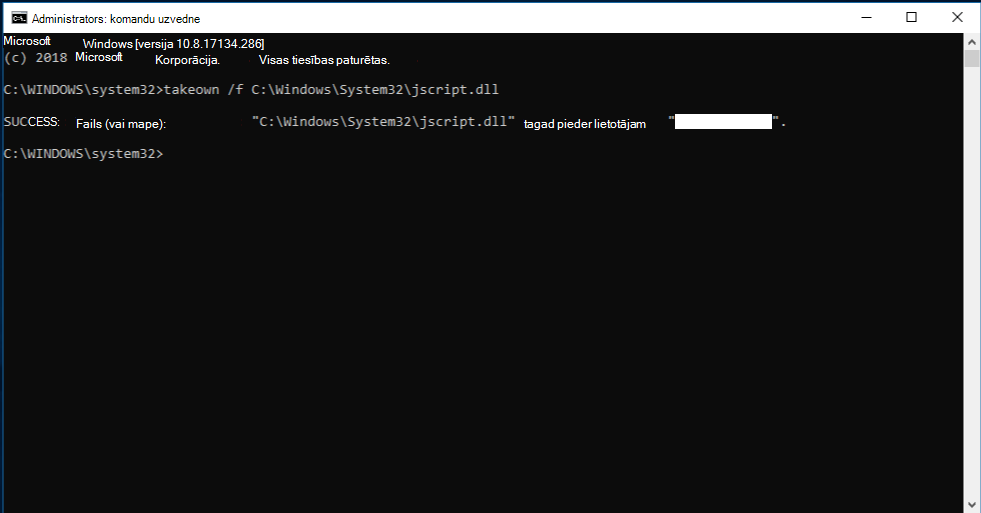Click the last C:\WINDOWS\system32> prompt line
Image resolution: width=981 pixels, height=513 pixels.
pos(83,153)
